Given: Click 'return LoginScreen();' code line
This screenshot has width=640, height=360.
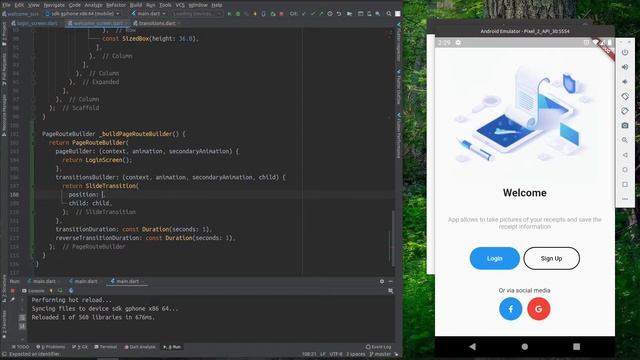Looking at the screenshot, I should [97, 160].
